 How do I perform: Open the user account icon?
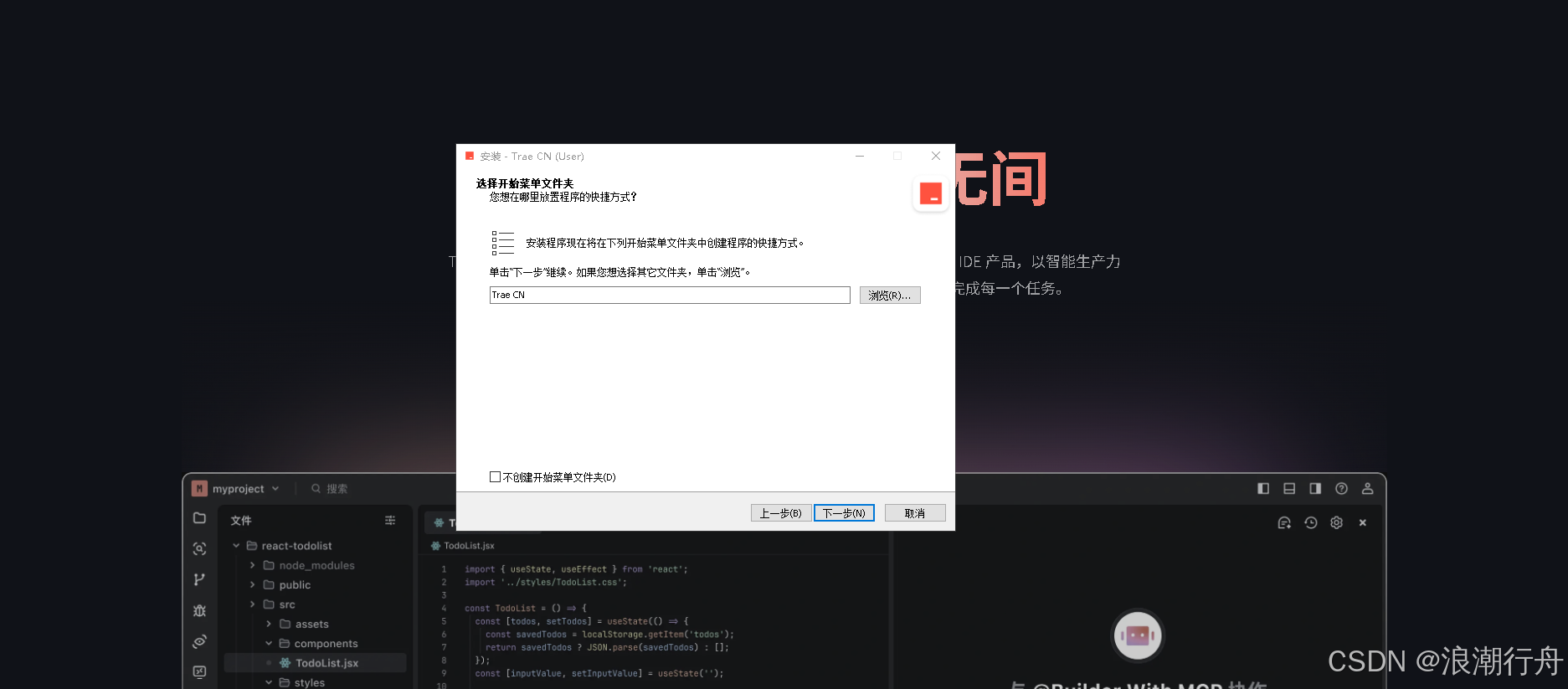point(1367,489)
